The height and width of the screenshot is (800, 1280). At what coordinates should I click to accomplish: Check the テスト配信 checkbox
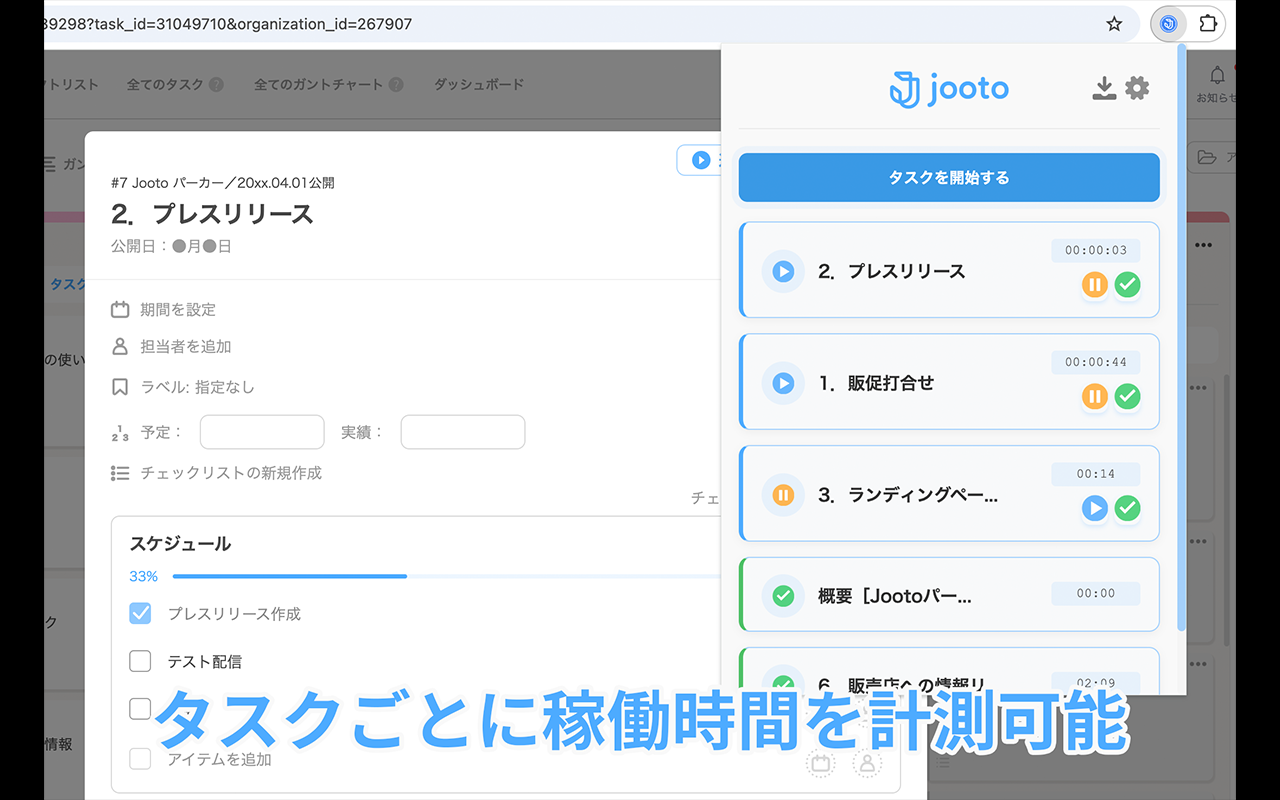[x=140, y=661]
